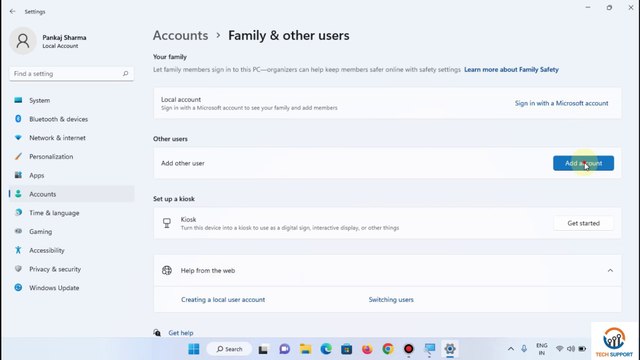Open Pankaj Sharma profile avatar
Viewport: 640px width, 360px height.
pyautogui.click(x=23, y=41)
